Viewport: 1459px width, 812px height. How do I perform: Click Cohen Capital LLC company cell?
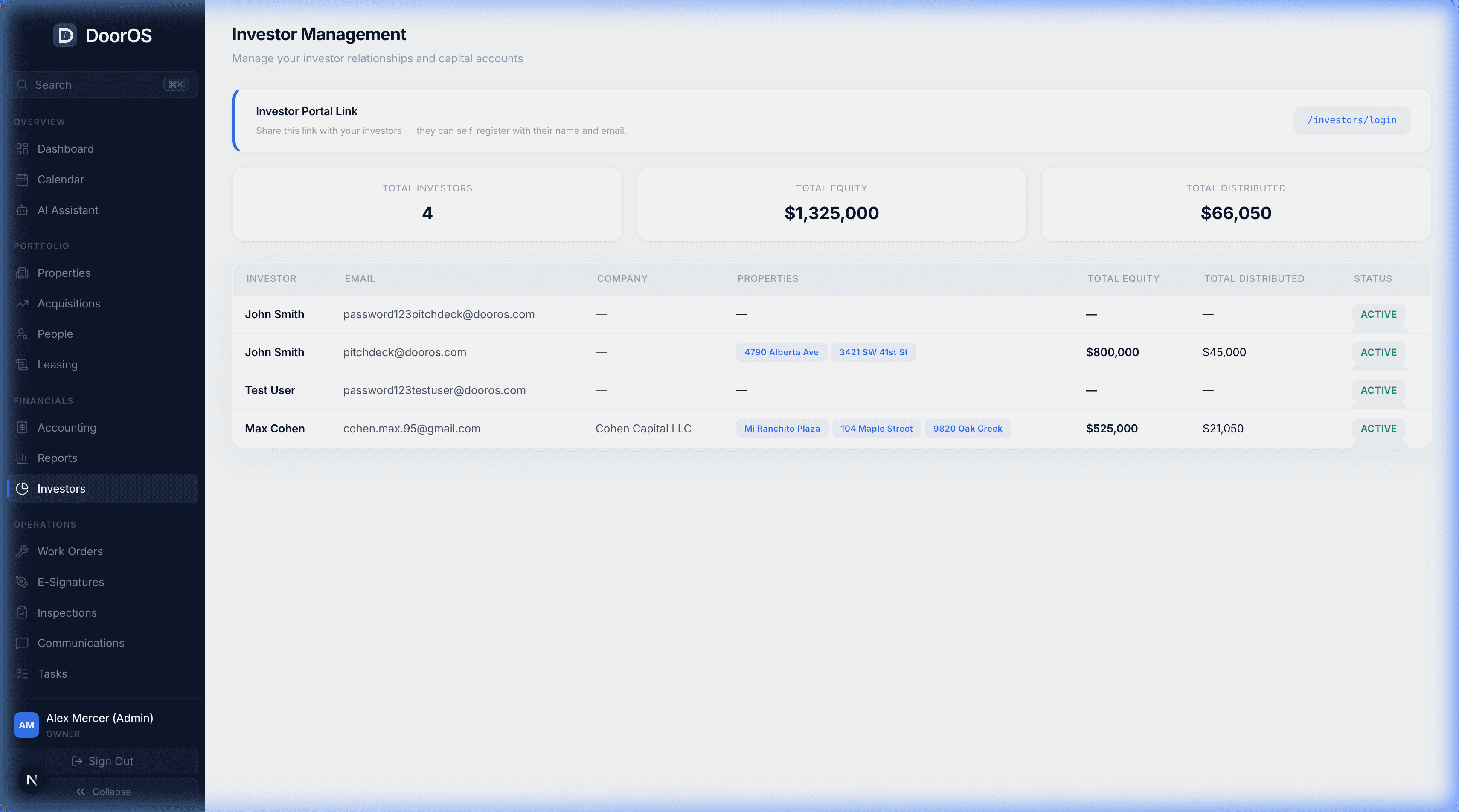point(643,429)
